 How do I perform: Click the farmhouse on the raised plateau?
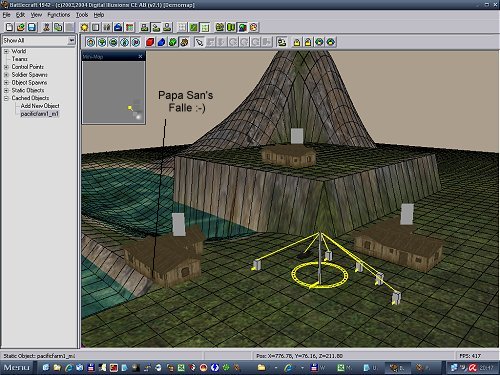289,155
